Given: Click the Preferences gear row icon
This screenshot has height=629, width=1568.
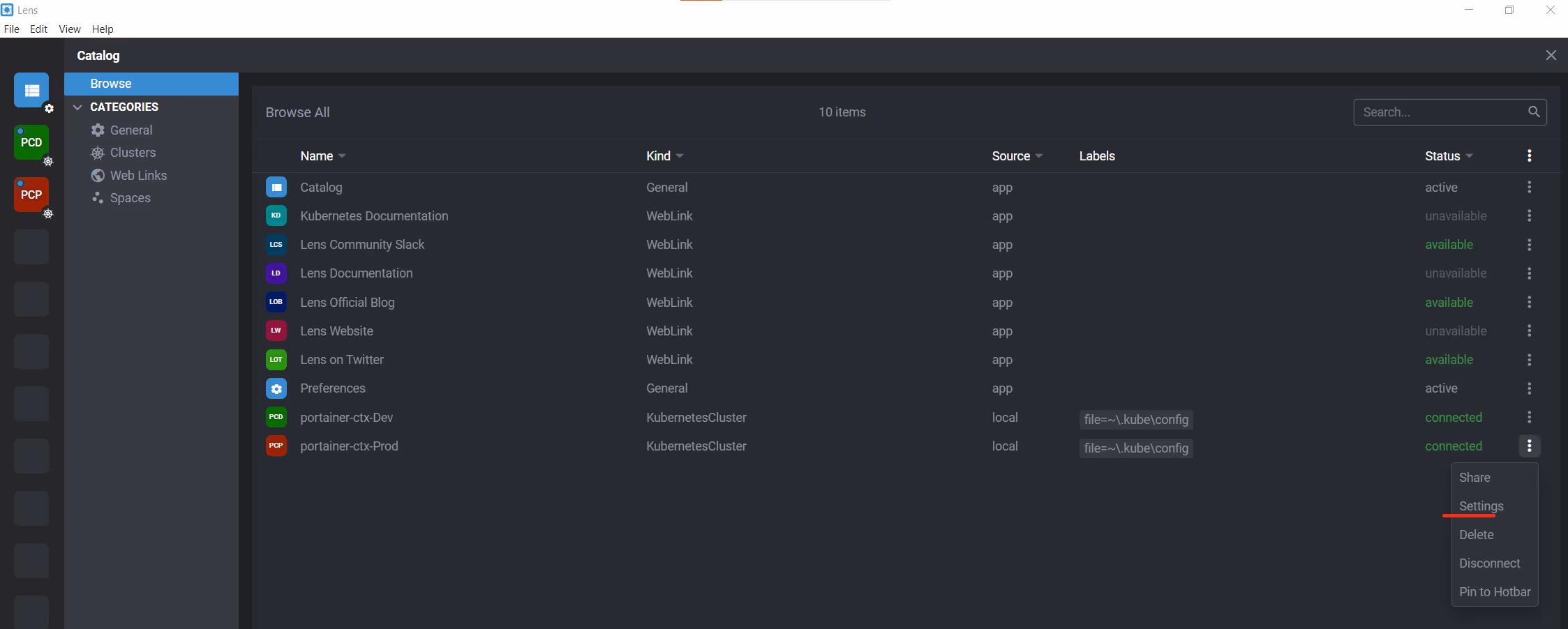Looking at the screenshot, I should [x=276, y=388].
